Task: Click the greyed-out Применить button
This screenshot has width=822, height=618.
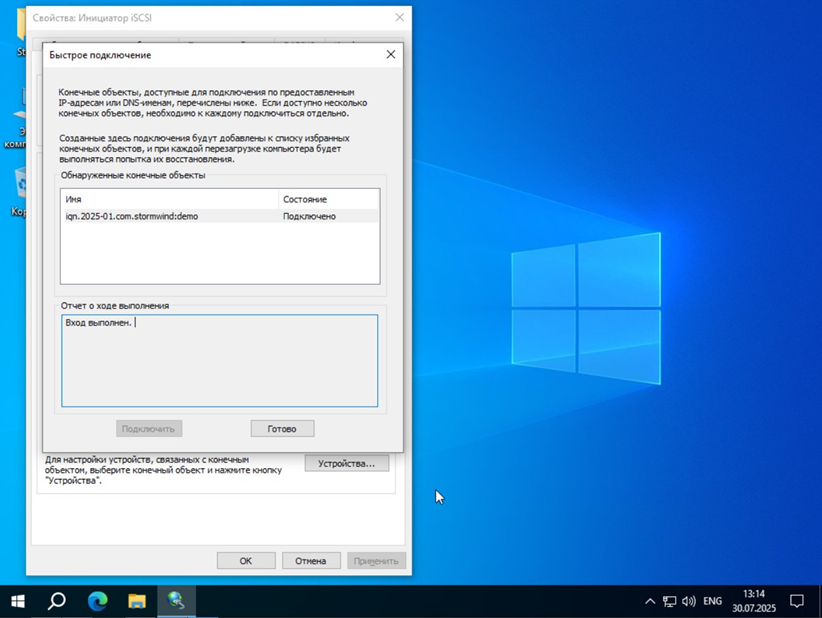Action: [x=376, y=561]
